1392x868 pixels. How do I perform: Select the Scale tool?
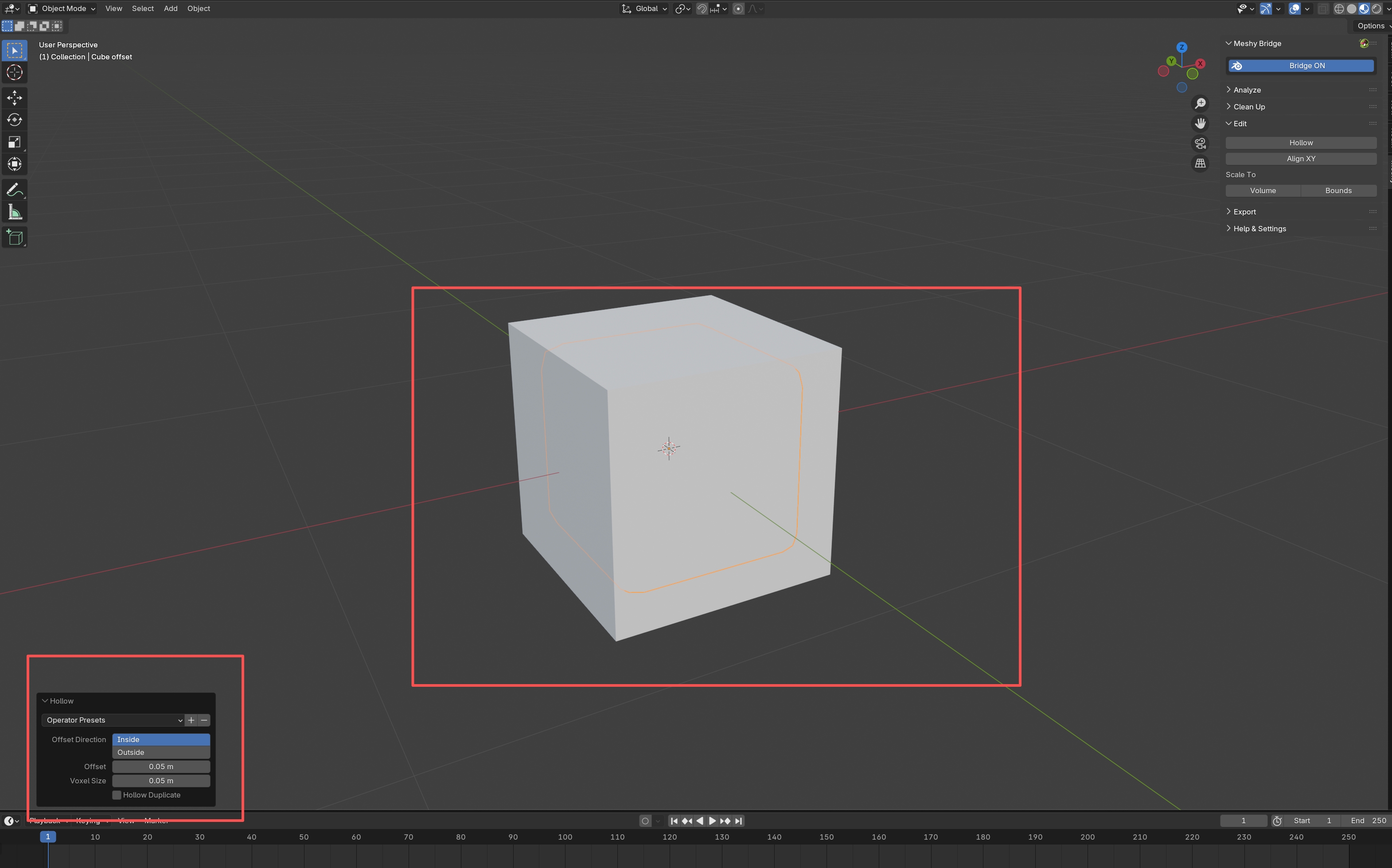click(x=14, y=142)
